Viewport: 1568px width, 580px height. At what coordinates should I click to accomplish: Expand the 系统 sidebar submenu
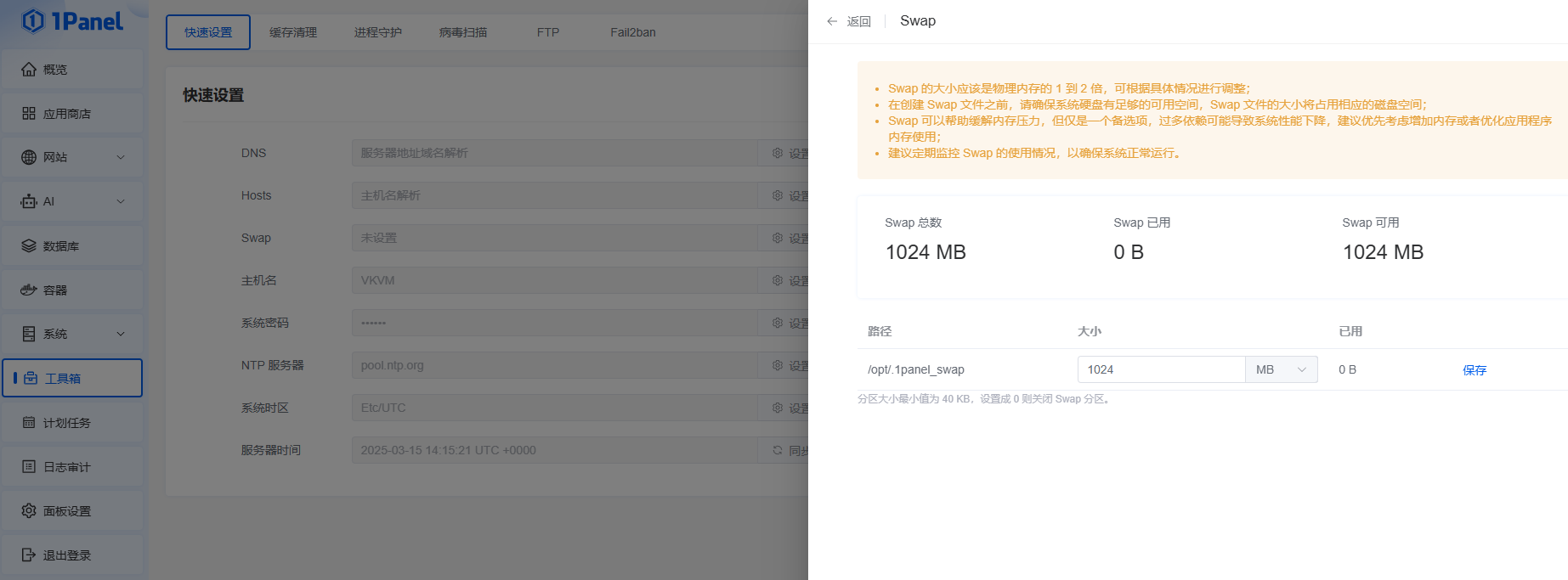[121, 334]
